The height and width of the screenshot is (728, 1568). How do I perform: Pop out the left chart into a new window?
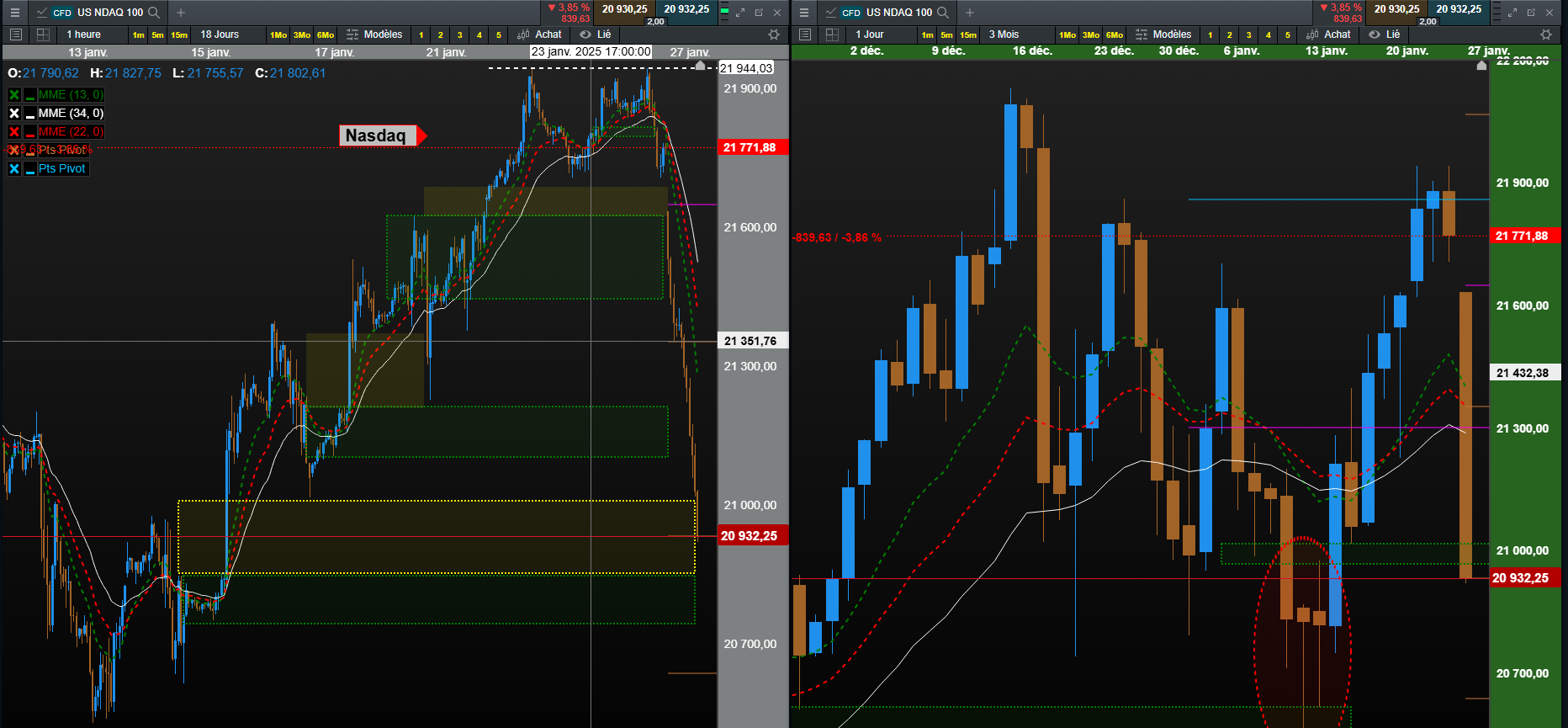[759, 13]
